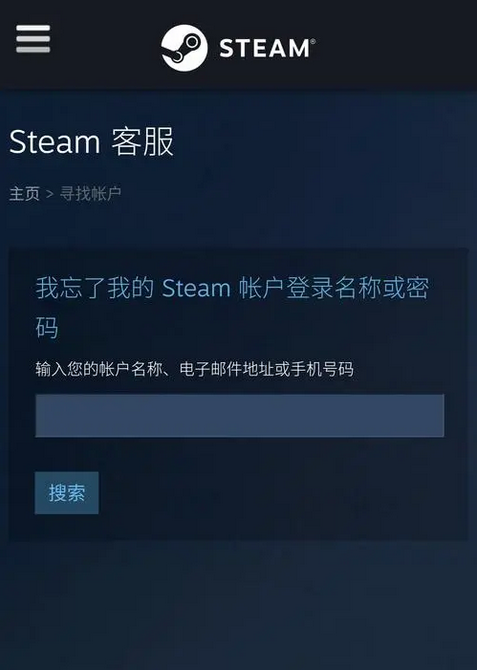Click the > breadcrumb separator arrow
The height and width of the screenshot is (672, 479).
point(50,194)
